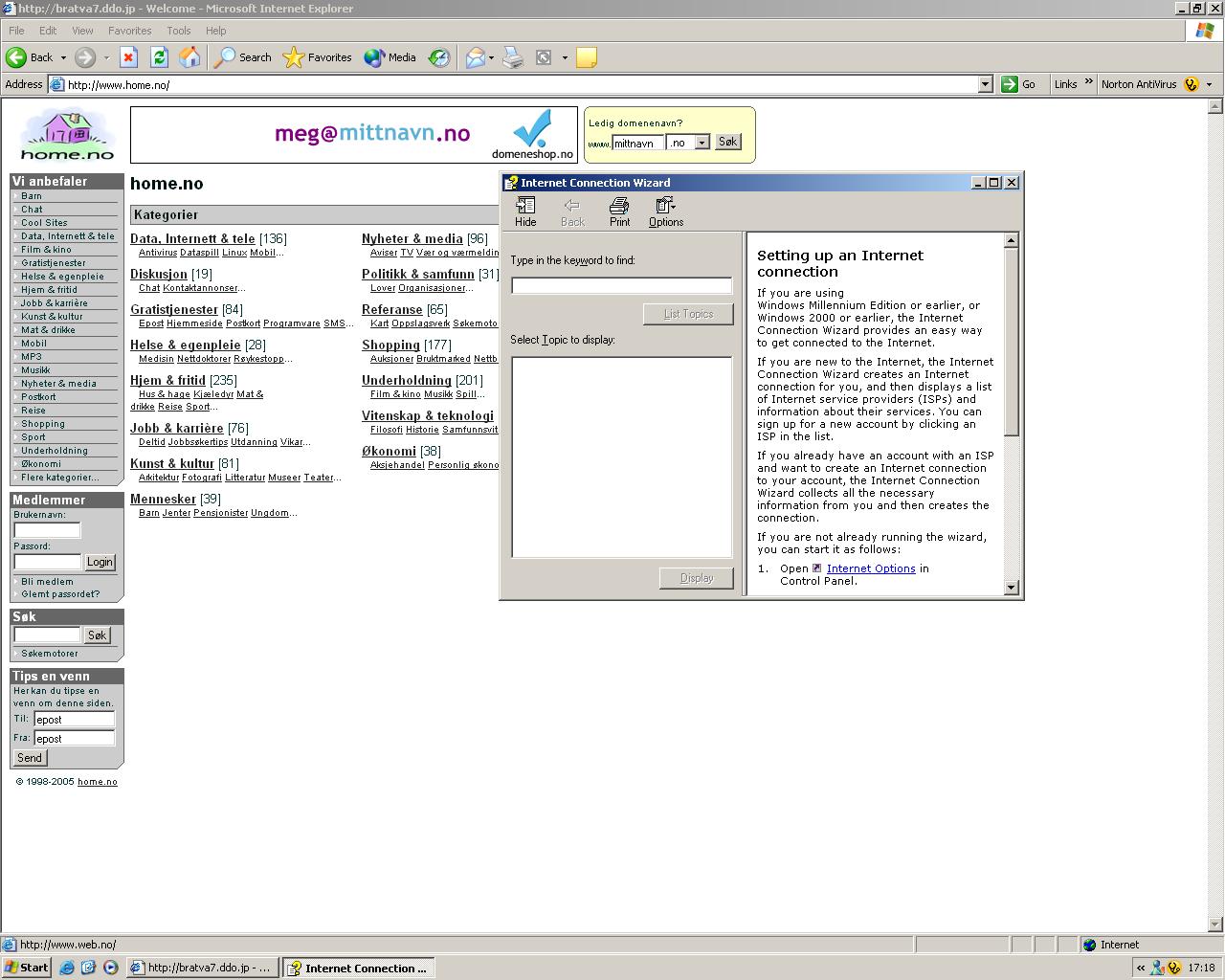The image size is (1225, 980).
Task: Click Søk button beside domain name field
Action: (727, 142)
